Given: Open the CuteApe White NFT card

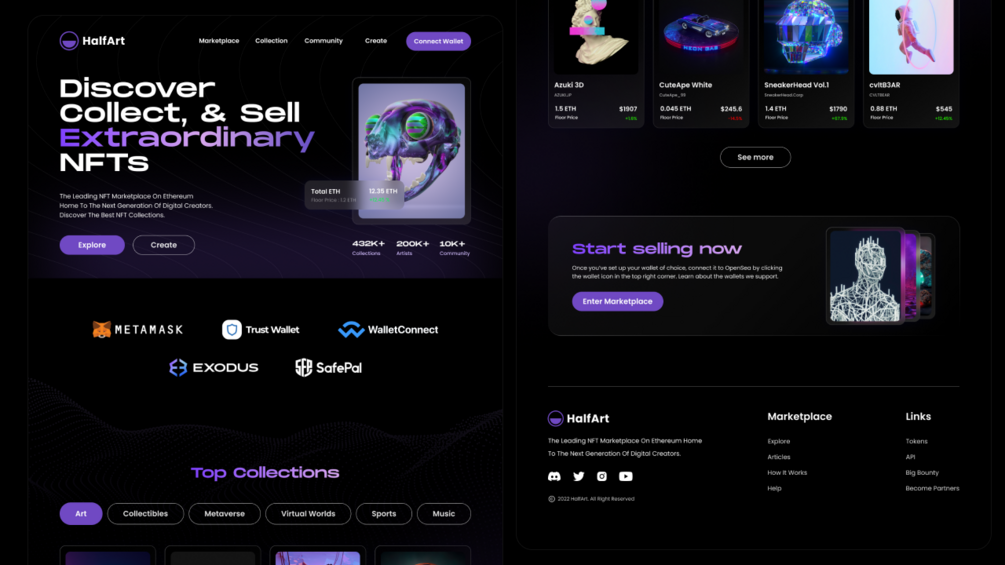Looking at the screenshot, I should [701, 63].
